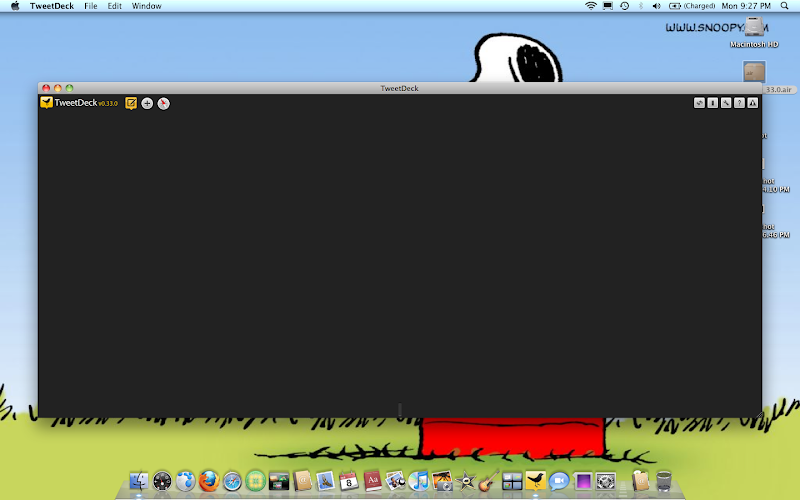
Task: Open TweetDeck settings wrench icon
Action: coord(726,103)
